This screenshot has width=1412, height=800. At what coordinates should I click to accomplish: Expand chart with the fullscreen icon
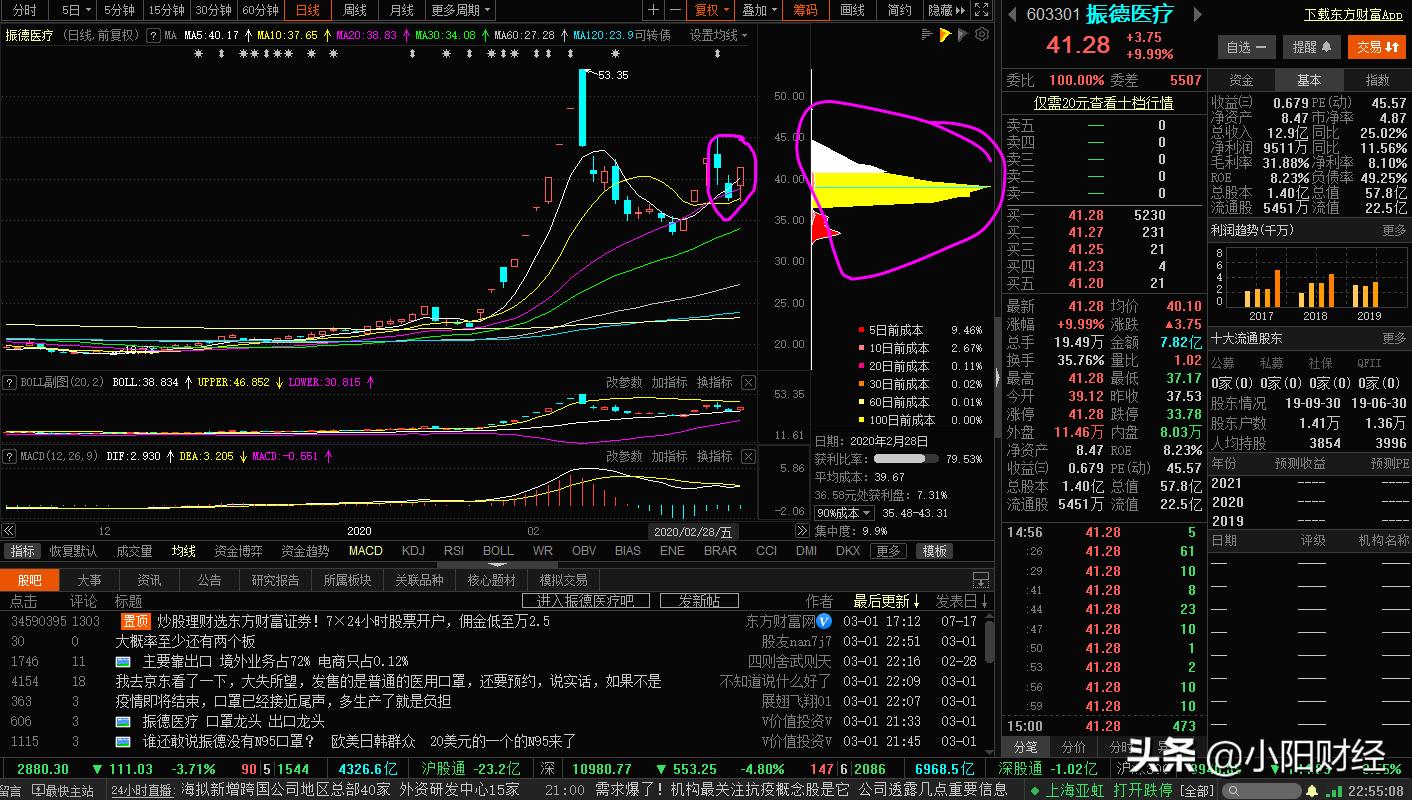pos(981,10)
